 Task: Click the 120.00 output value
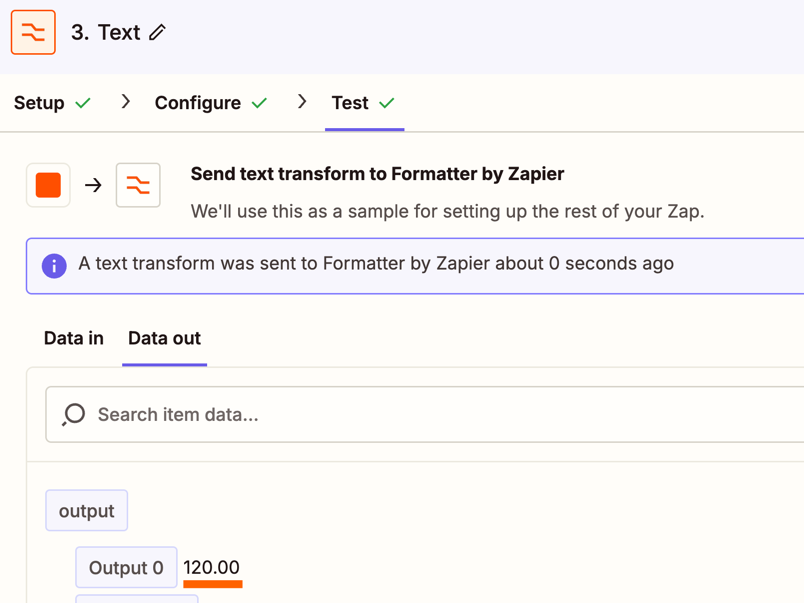211,568
